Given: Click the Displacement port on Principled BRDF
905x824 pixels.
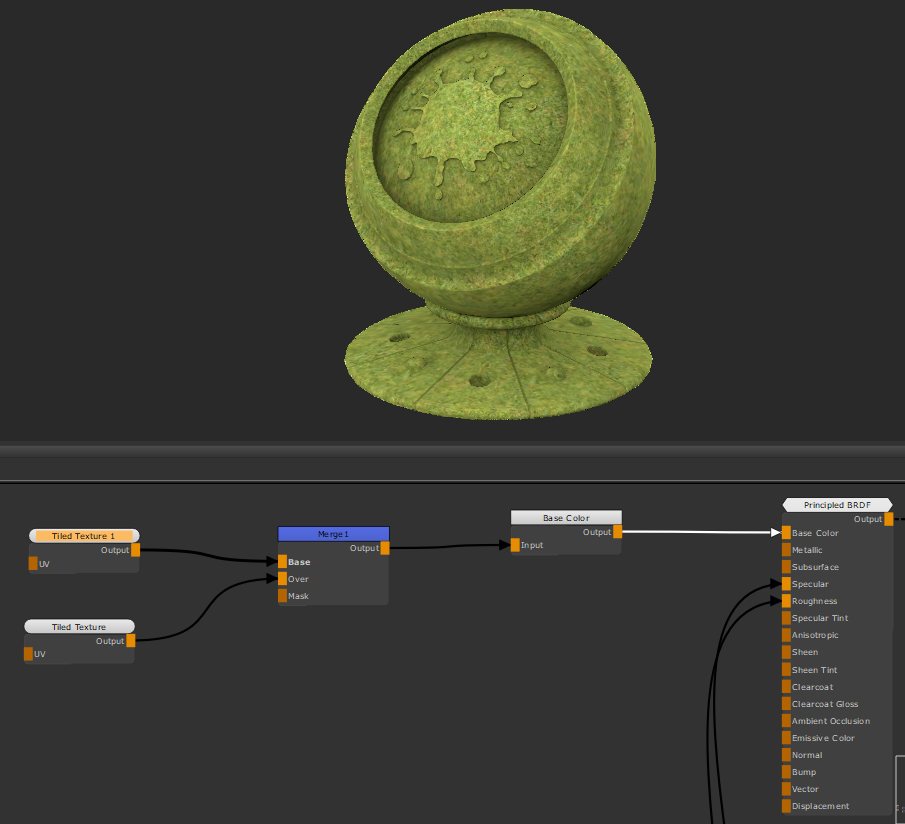Looking at the screenshot, I should [x=786, y=806].
